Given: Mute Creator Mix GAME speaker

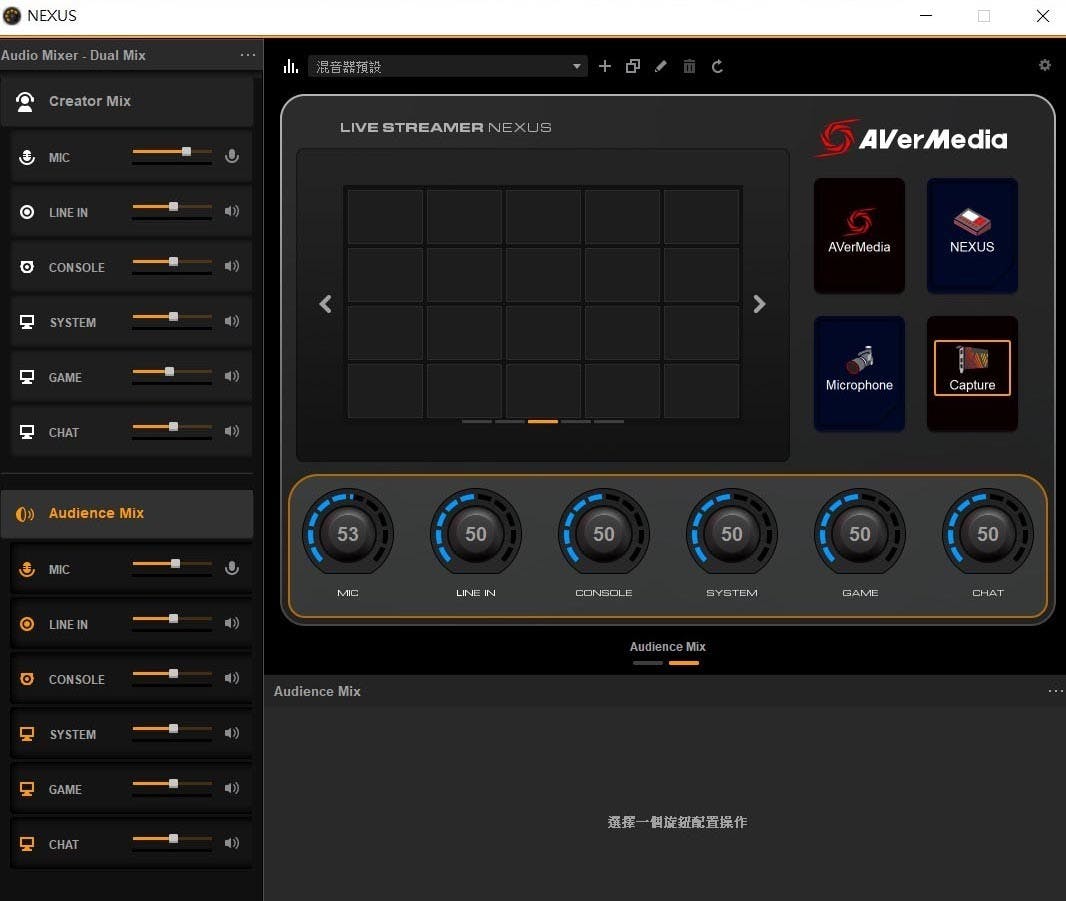Looking at the screenshot, I should click(232, 376).
